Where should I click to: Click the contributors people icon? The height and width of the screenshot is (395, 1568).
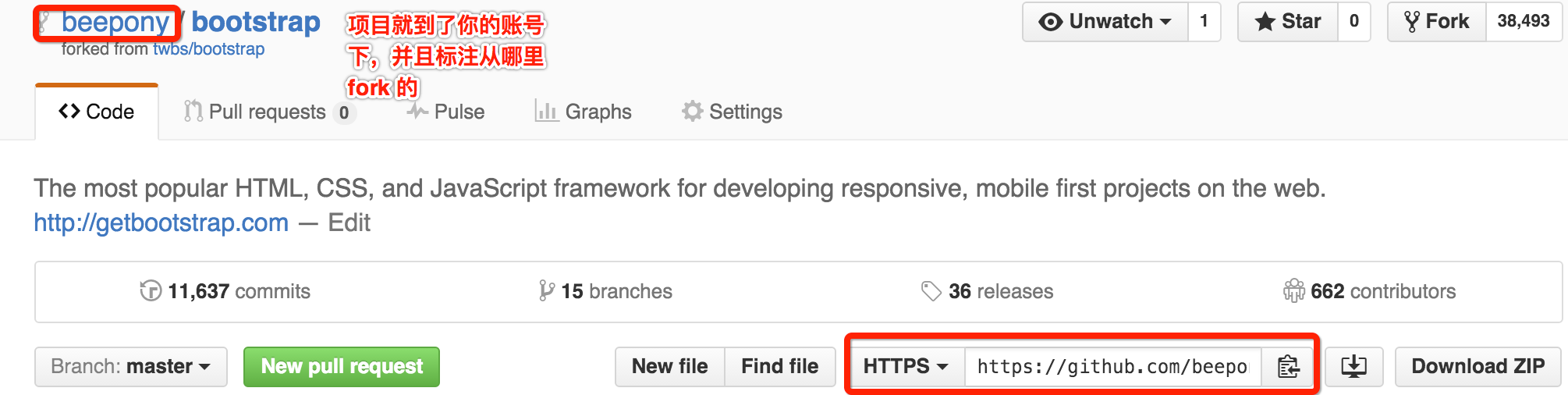coord(1293,291)
